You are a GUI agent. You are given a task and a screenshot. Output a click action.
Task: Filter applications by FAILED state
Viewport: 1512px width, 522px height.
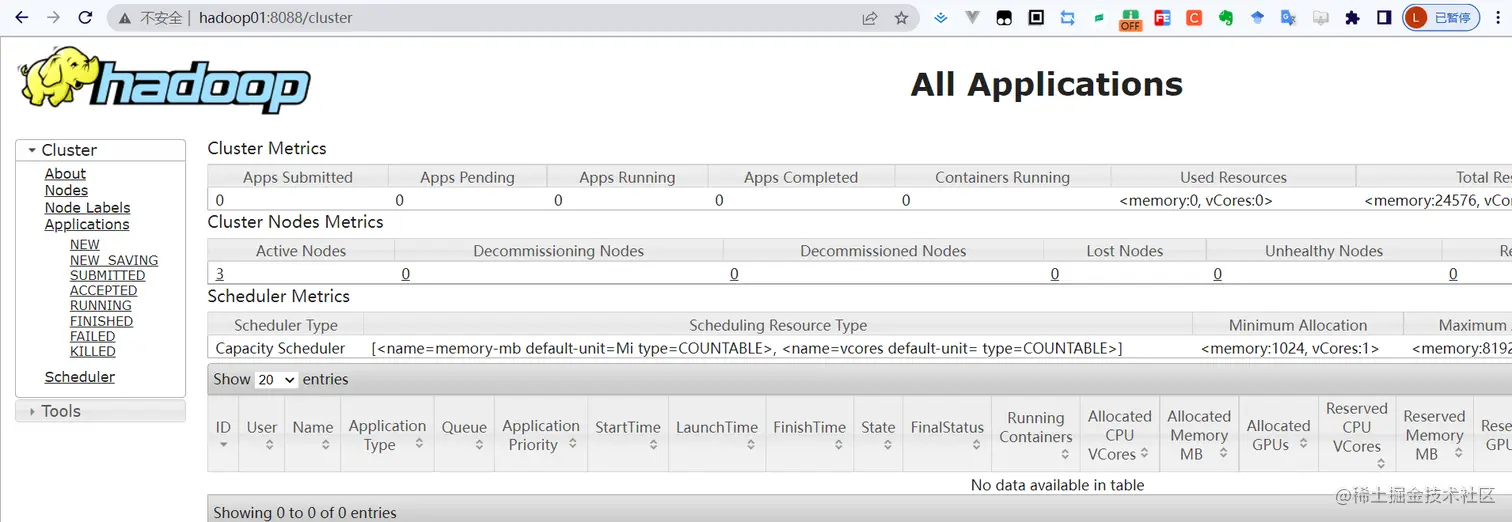click(92, 336)
